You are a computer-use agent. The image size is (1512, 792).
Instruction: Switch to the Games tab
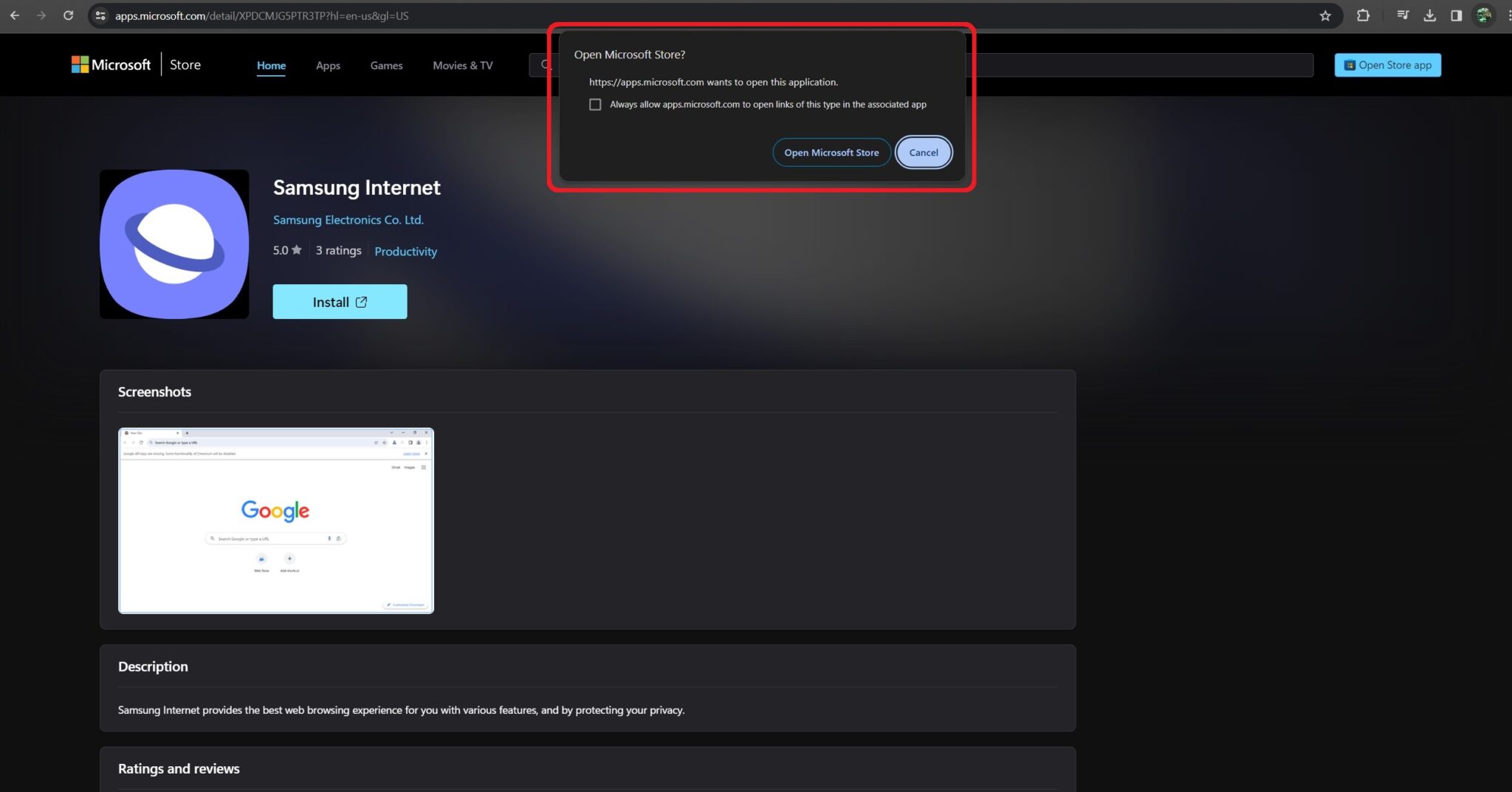tap(385, 65)
